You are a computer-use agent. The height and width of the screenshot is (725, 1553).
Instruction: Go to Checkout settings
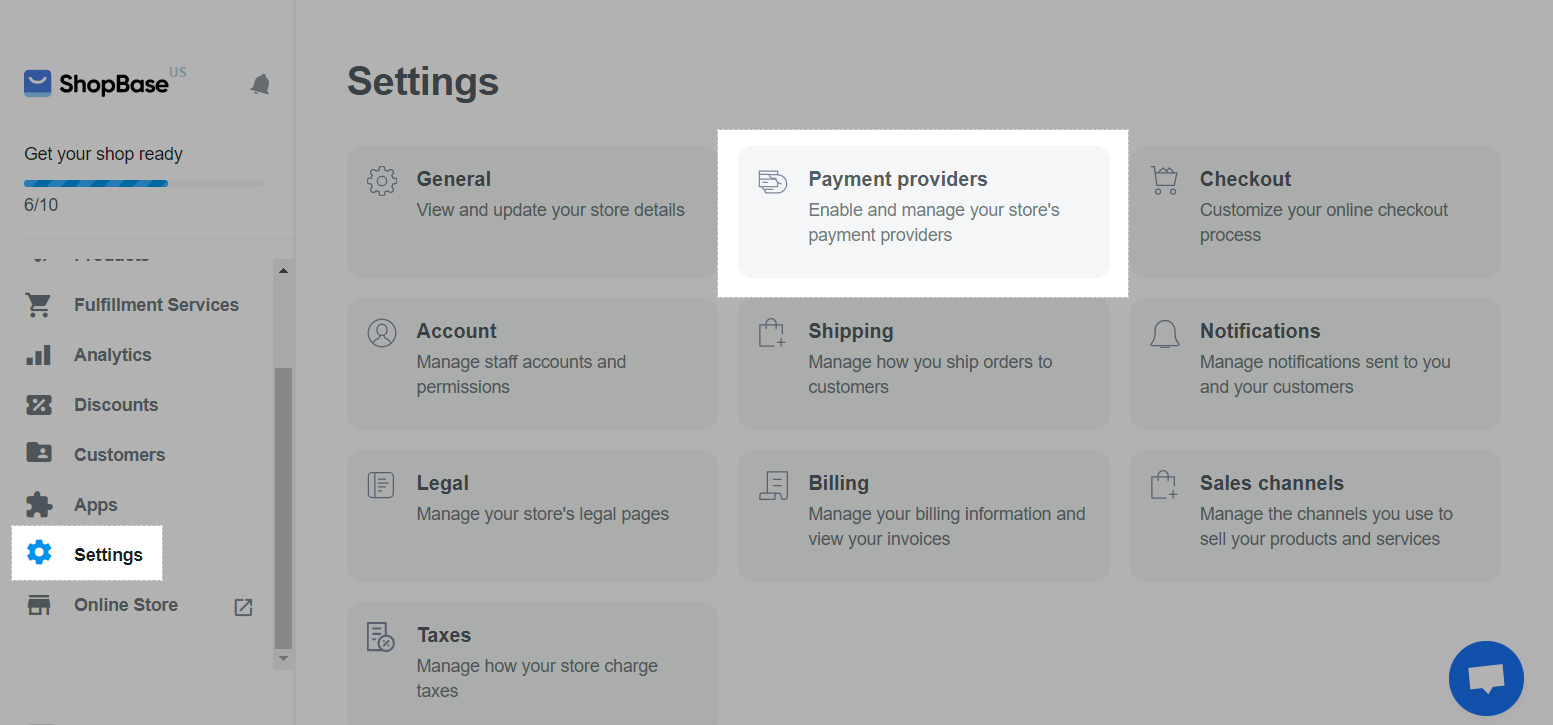pos(1315,211)
